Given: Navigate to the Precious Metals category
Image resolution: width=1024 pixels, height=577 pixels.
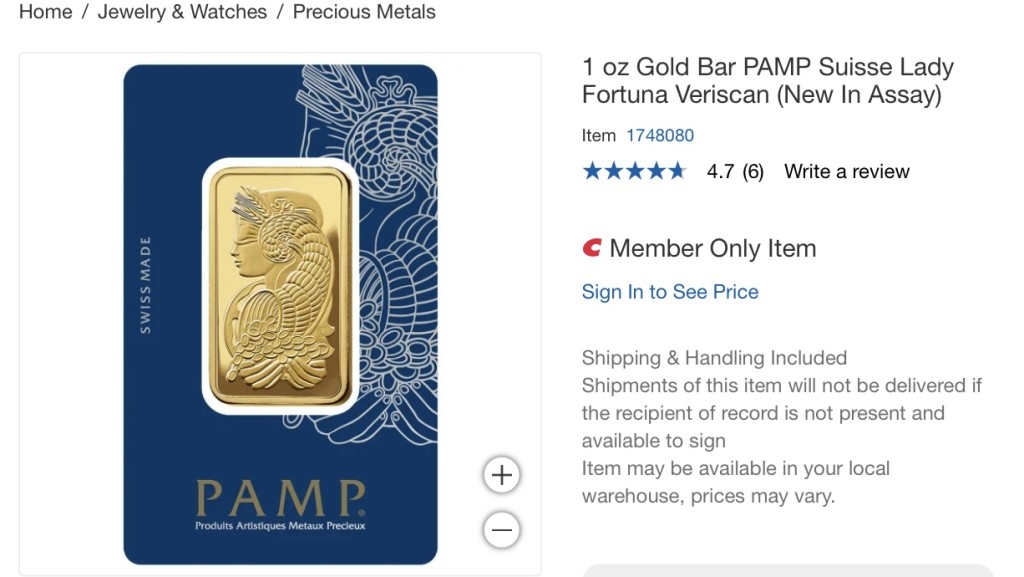Looking at the screenshot, I should pyautogui.click(x=364, y=12).
